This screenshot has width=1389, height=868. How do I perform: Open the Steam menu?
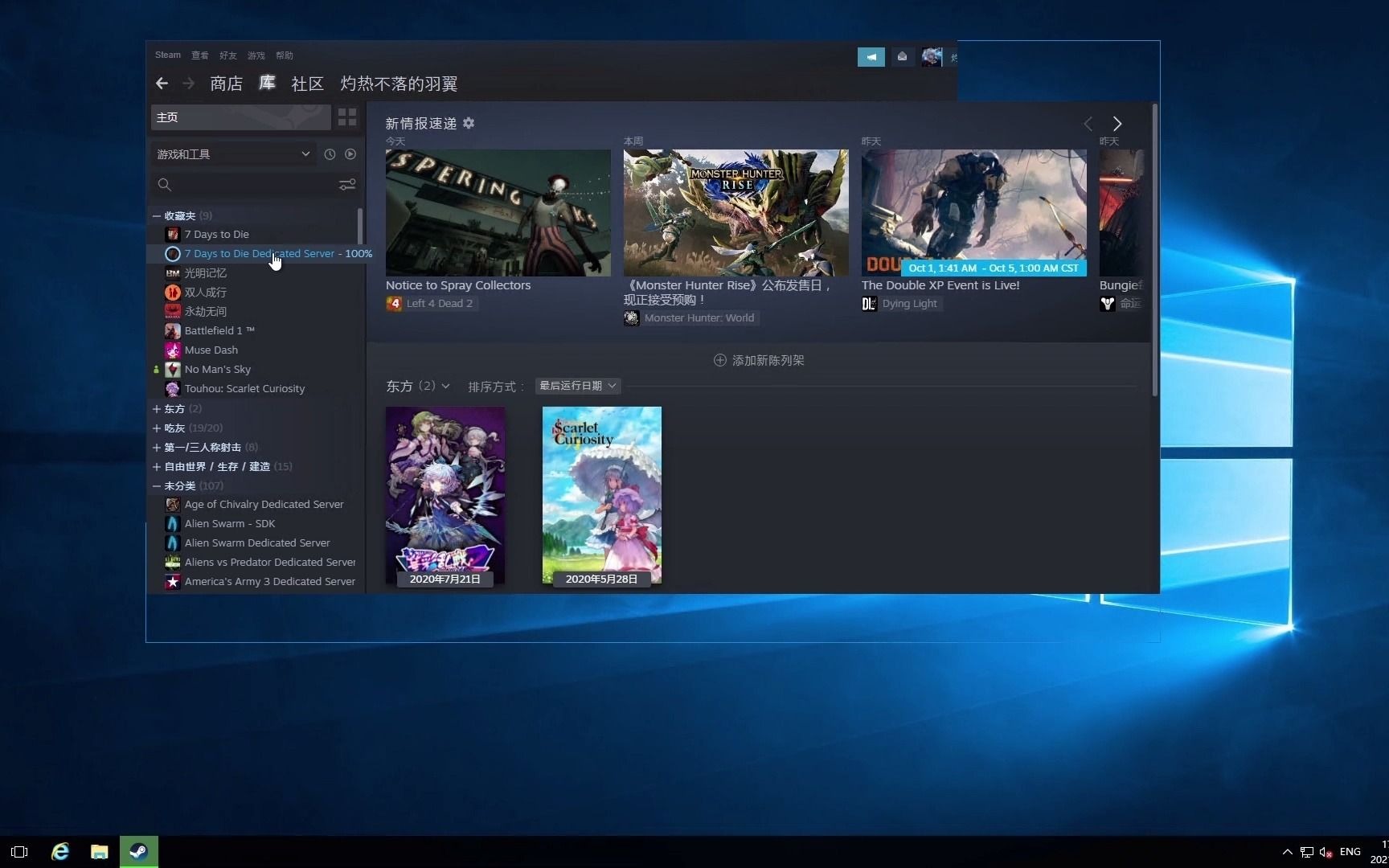tap(168, 55)
